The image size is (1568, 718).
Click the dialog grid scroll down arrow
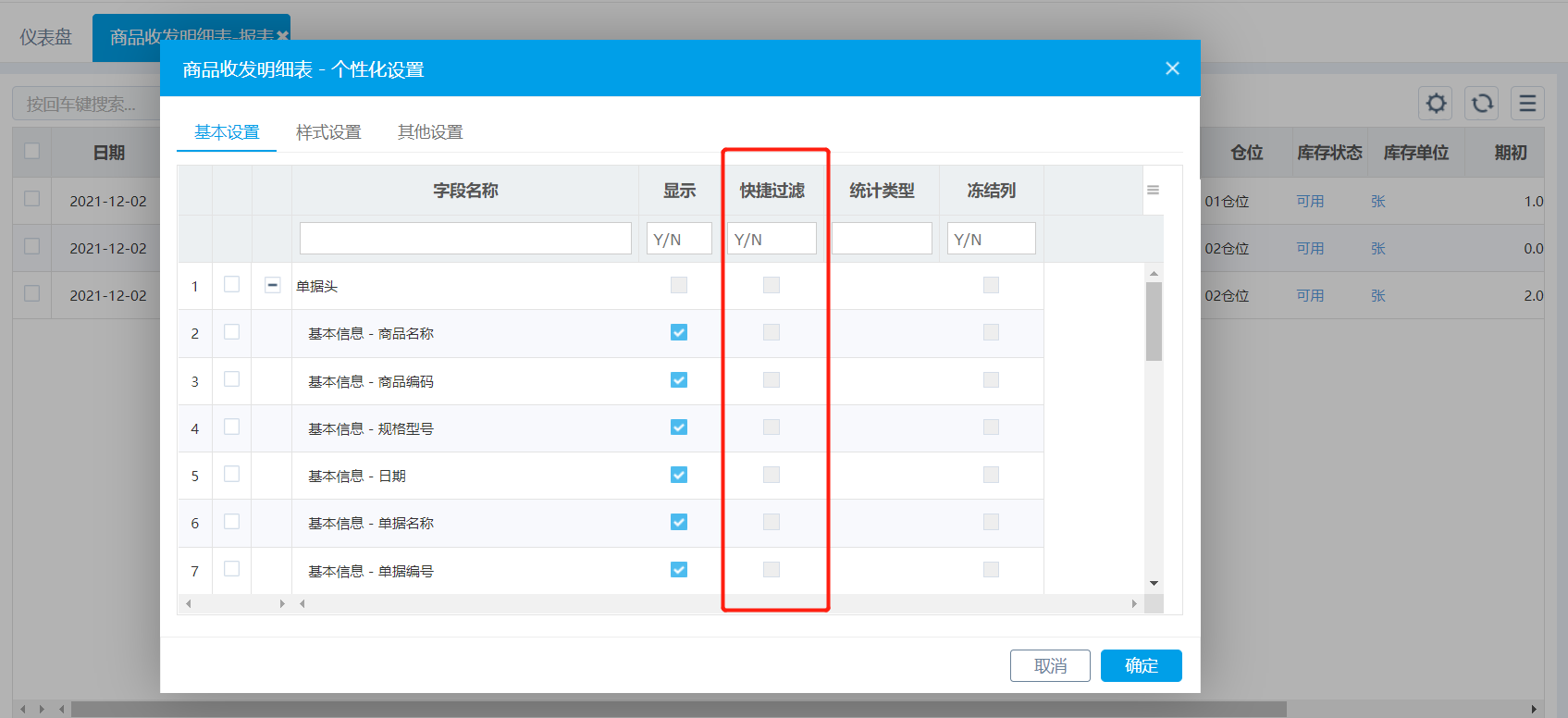tap(1154, 583)
